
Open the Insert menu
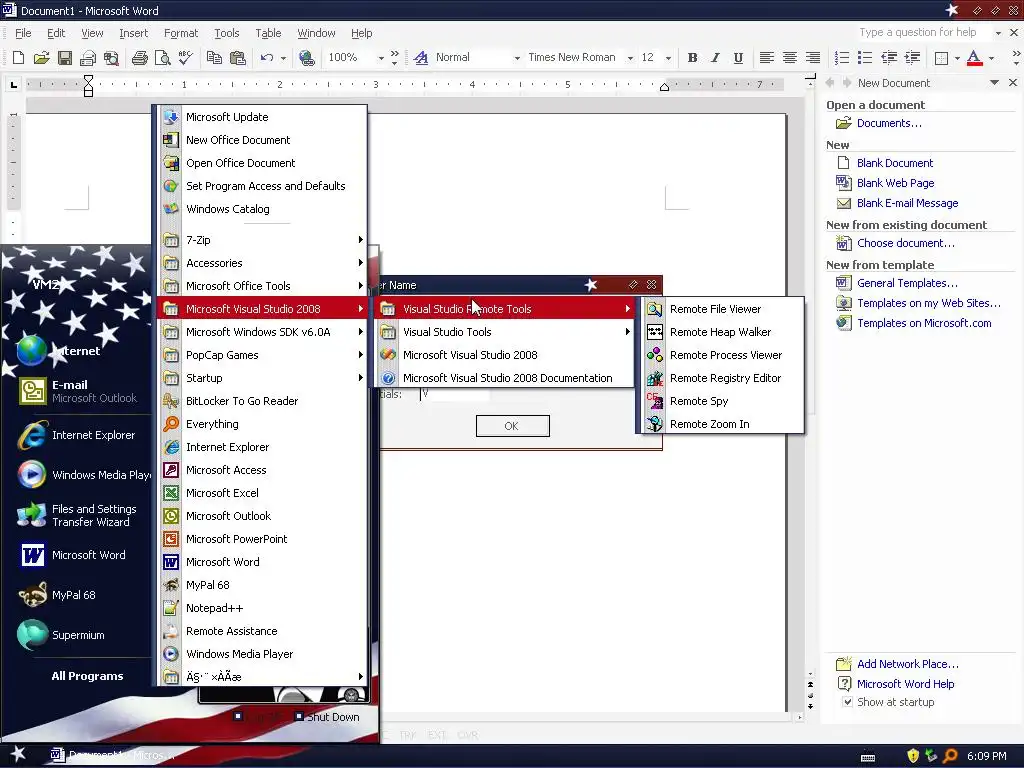(x=133, y=33)
